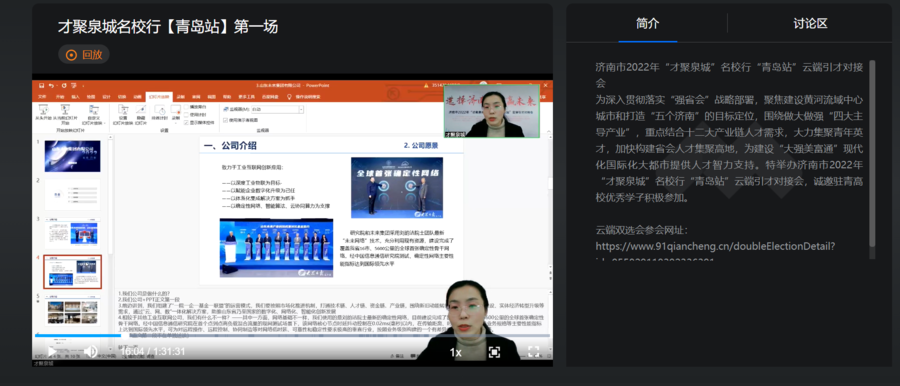Select slide 4 thumbnail
The image size is (900, 386).
pos(72,272)
